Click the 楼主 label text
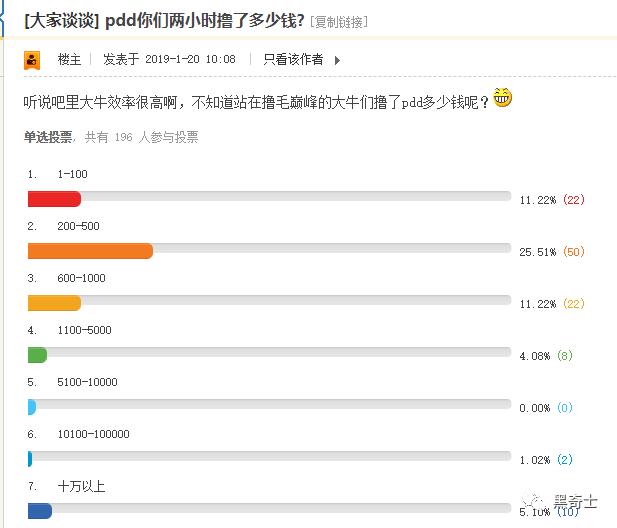 coord(69,60)
